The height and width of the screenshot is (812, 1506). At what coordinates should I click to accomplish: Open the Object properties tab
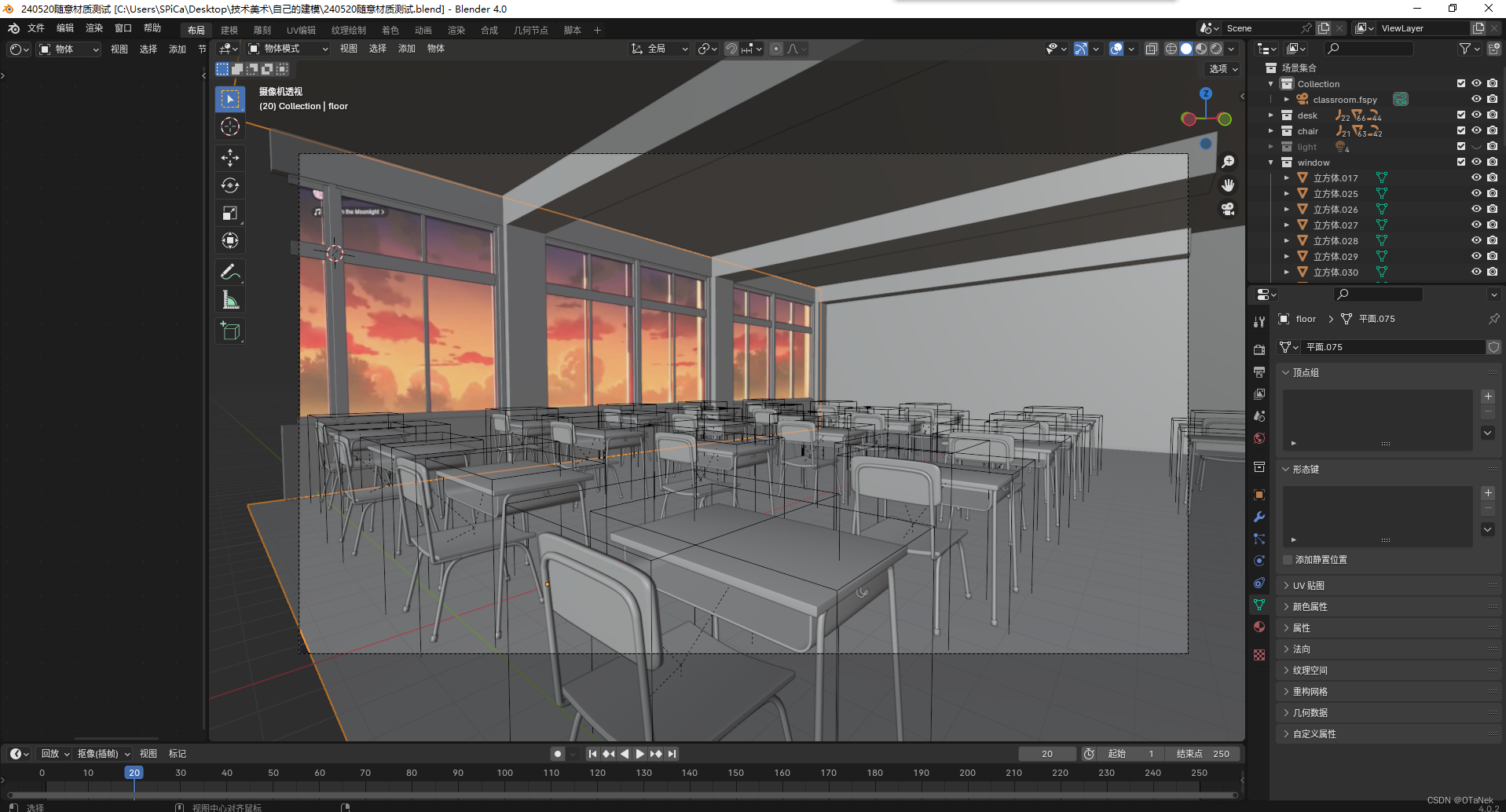pos(1259,494)
